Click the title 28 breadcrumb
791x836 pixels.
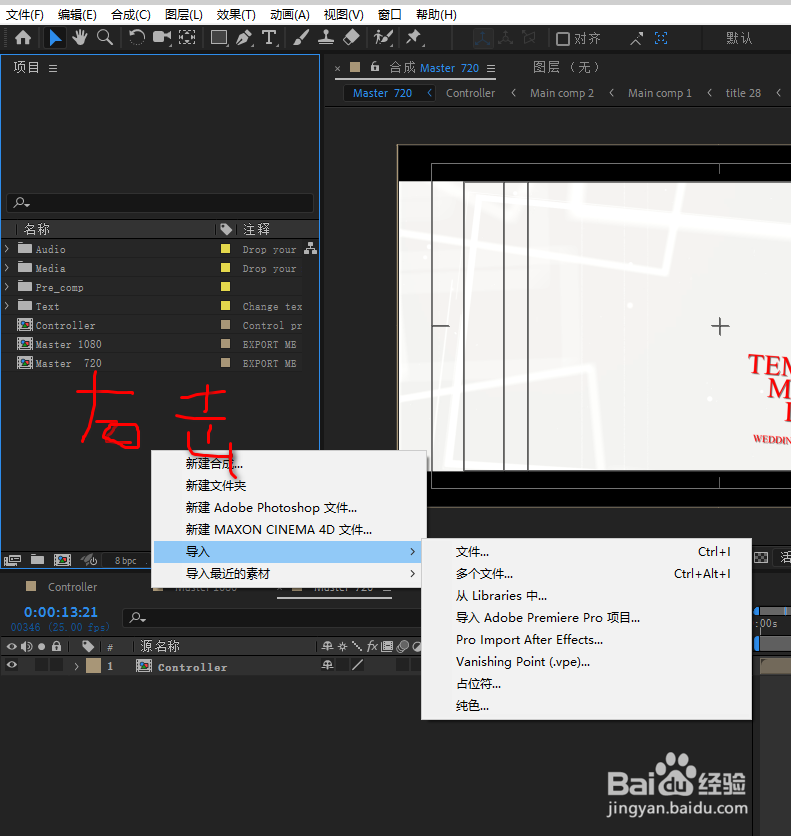pyautogui.click(x=743, y=93)
